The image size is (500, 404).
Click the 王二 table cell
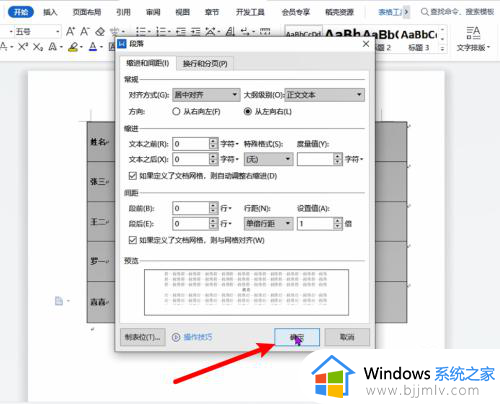[101, 222]
